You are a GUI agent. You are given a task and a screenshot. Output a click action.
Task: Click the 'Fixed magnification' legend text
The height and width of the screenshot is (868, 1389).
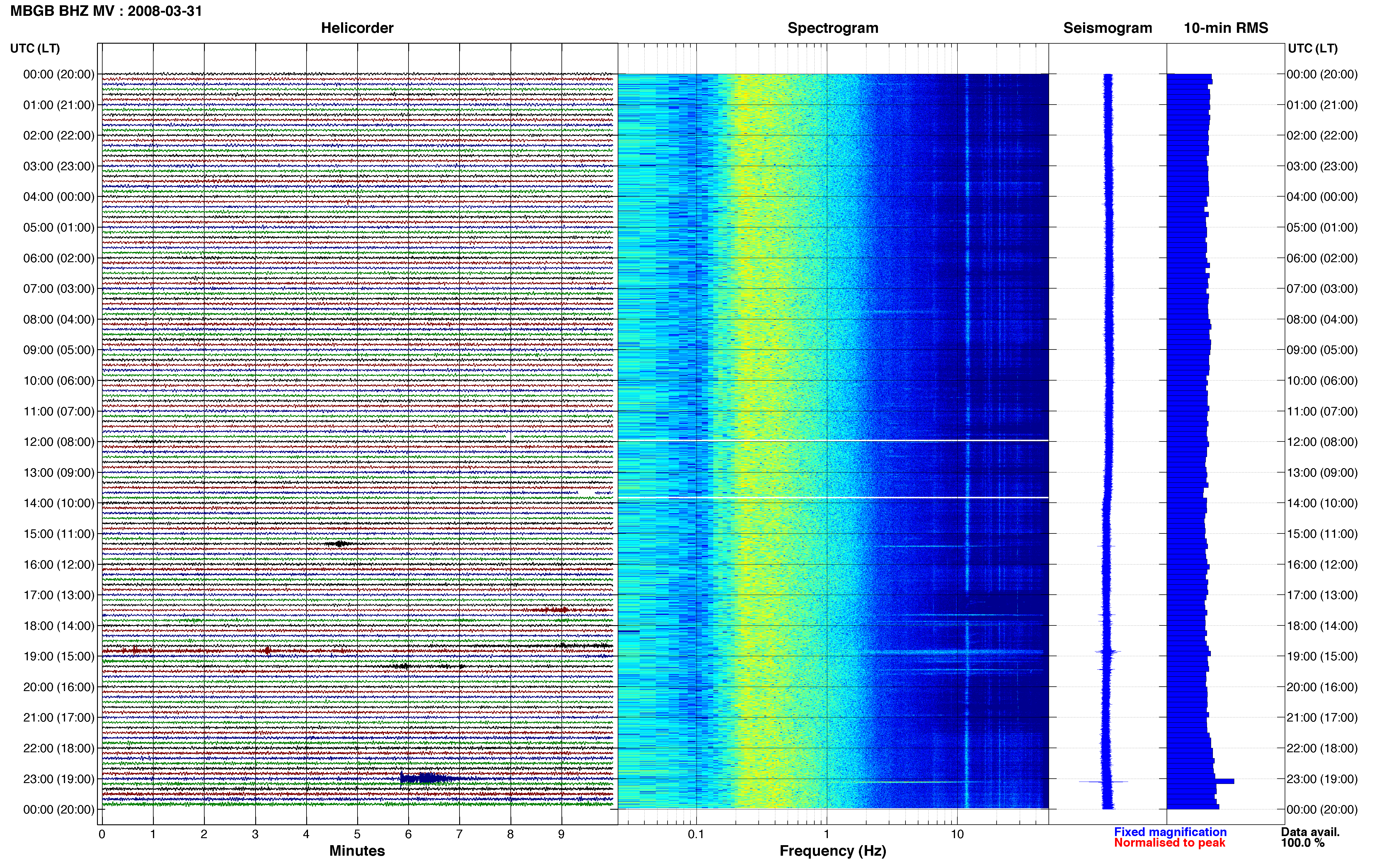pos(1170,832)
